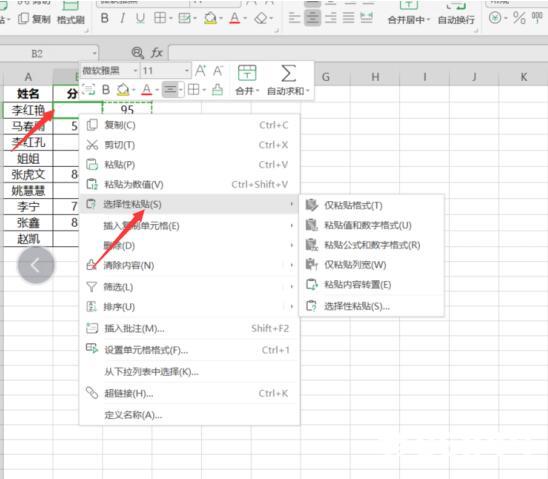Click the Bold icon in the mini toolbar
Viewport: 548px width, 479px height.
click(106, 90)
